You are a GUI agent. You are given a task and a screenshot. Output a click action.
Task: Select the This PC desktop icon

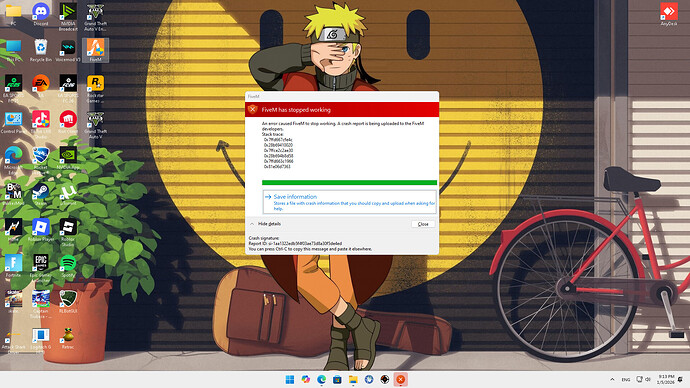point(13,50)
